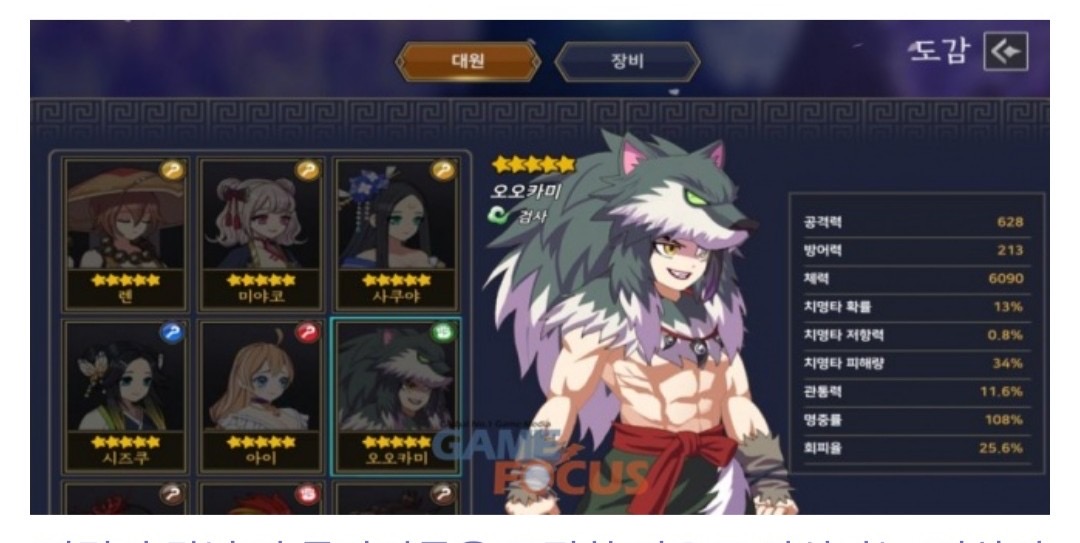Click the 회피율 stat row
The width and height of the screenshot is (1080, 543).
[x=913, y=448]
